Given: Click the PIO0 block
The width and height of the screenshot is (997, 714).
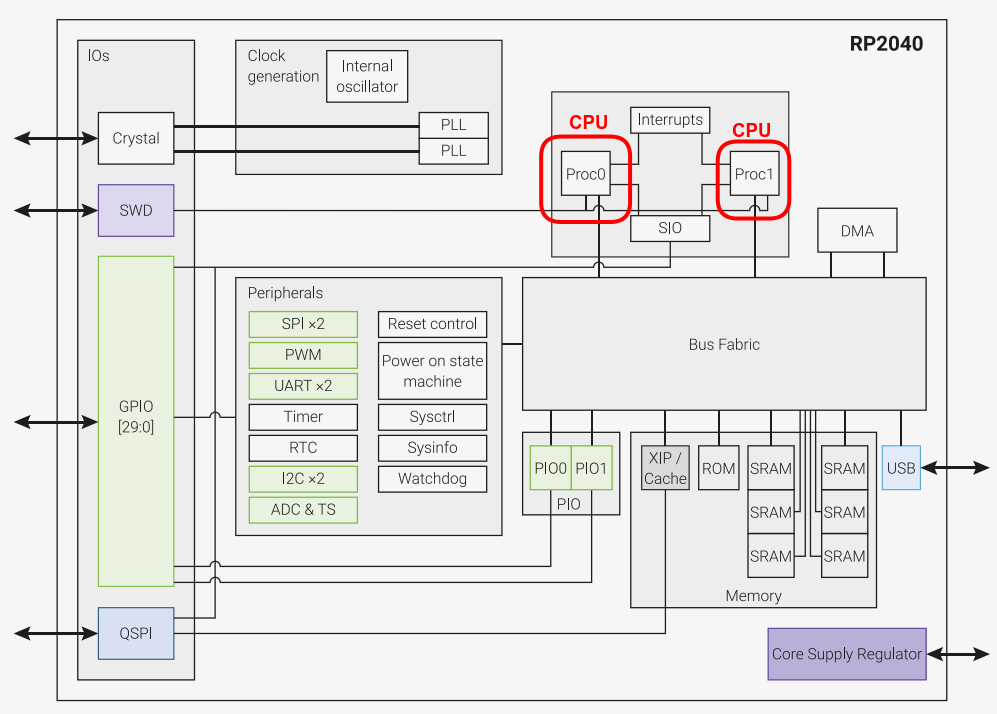Looking at the screenshot, I should pos(551,468).
